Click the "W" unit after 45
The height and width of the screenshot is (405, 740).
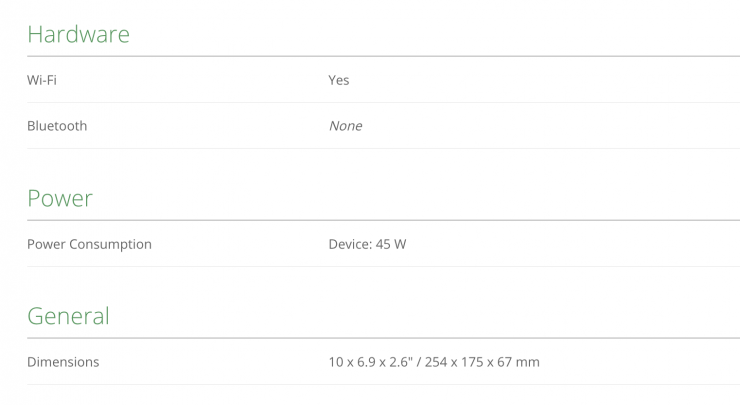click(x=400, y=244)
